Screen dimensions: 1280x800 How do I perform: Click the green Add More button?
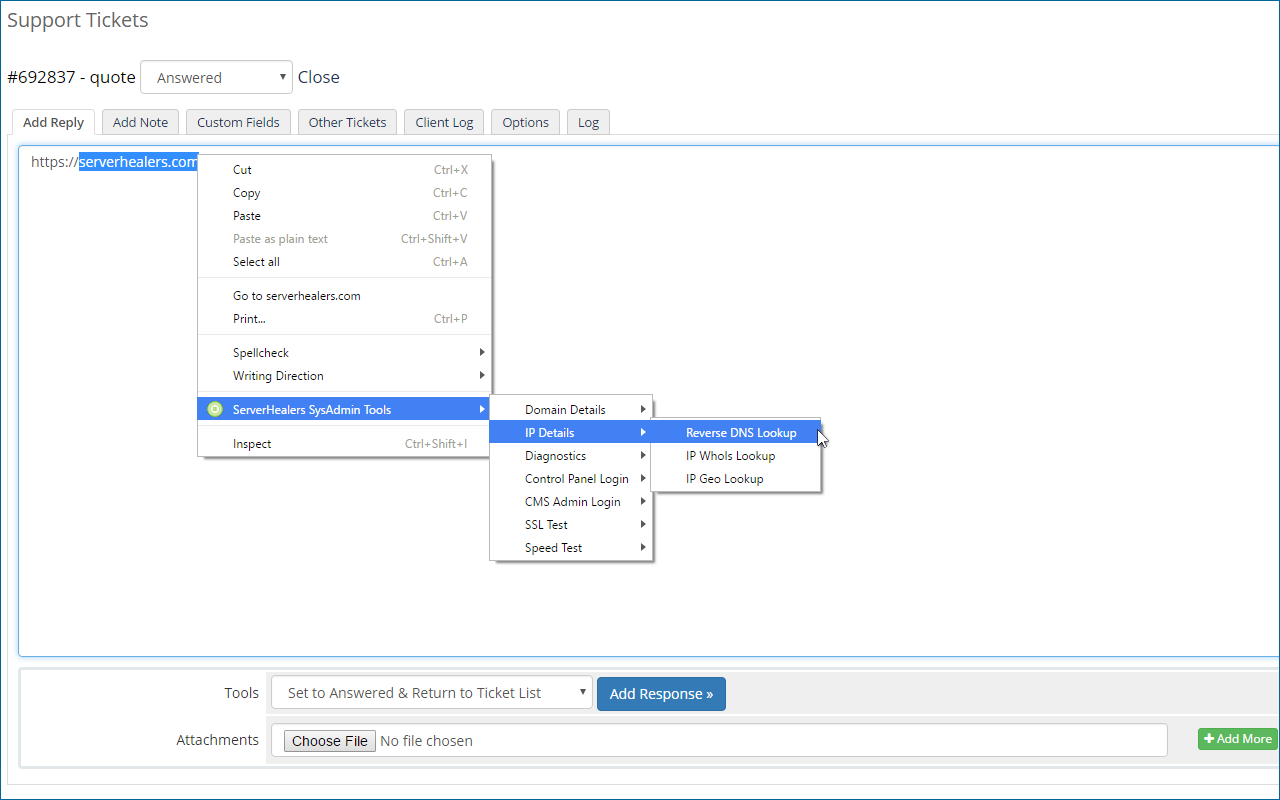pos(1238,739)
